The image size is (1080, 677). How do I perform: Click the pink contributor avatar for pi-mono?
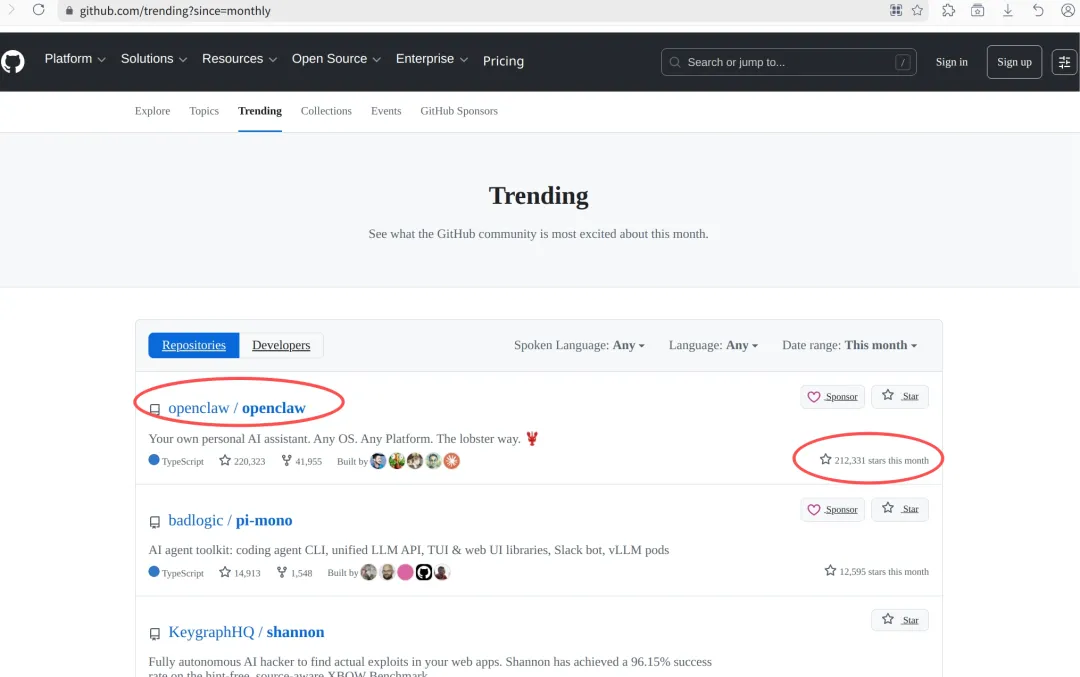405,572
